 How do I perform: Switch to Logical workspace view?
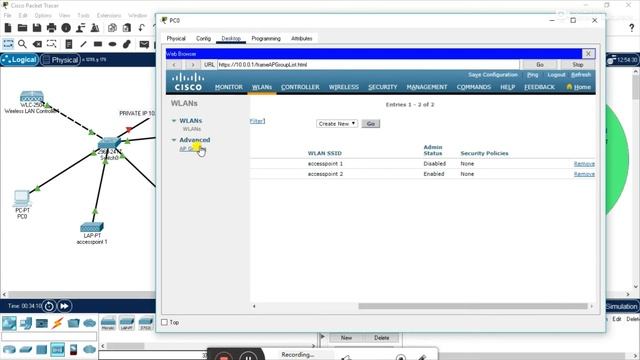point(20,60)
